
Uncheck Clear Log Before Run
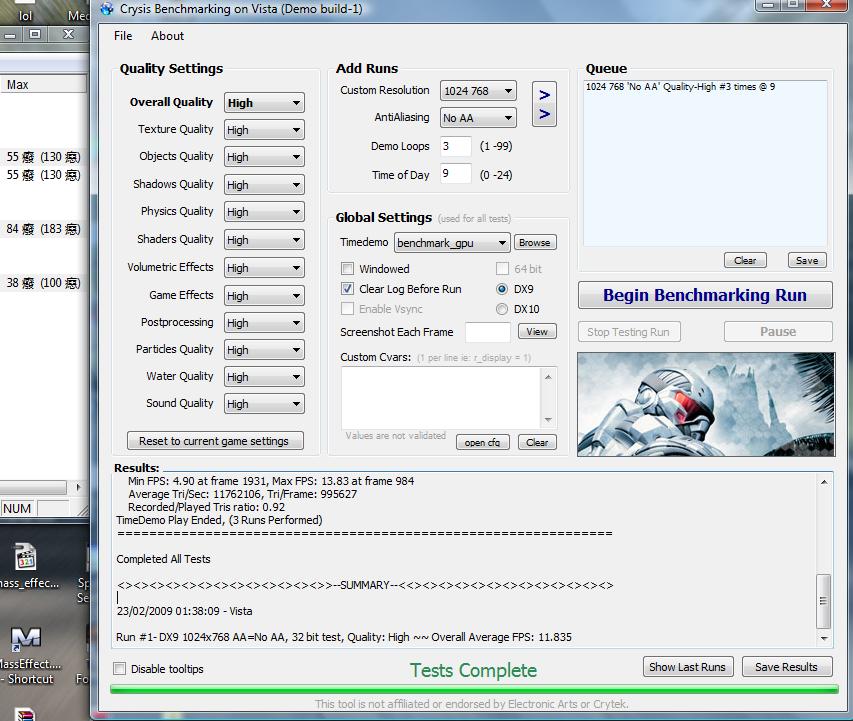pos(347,289)
